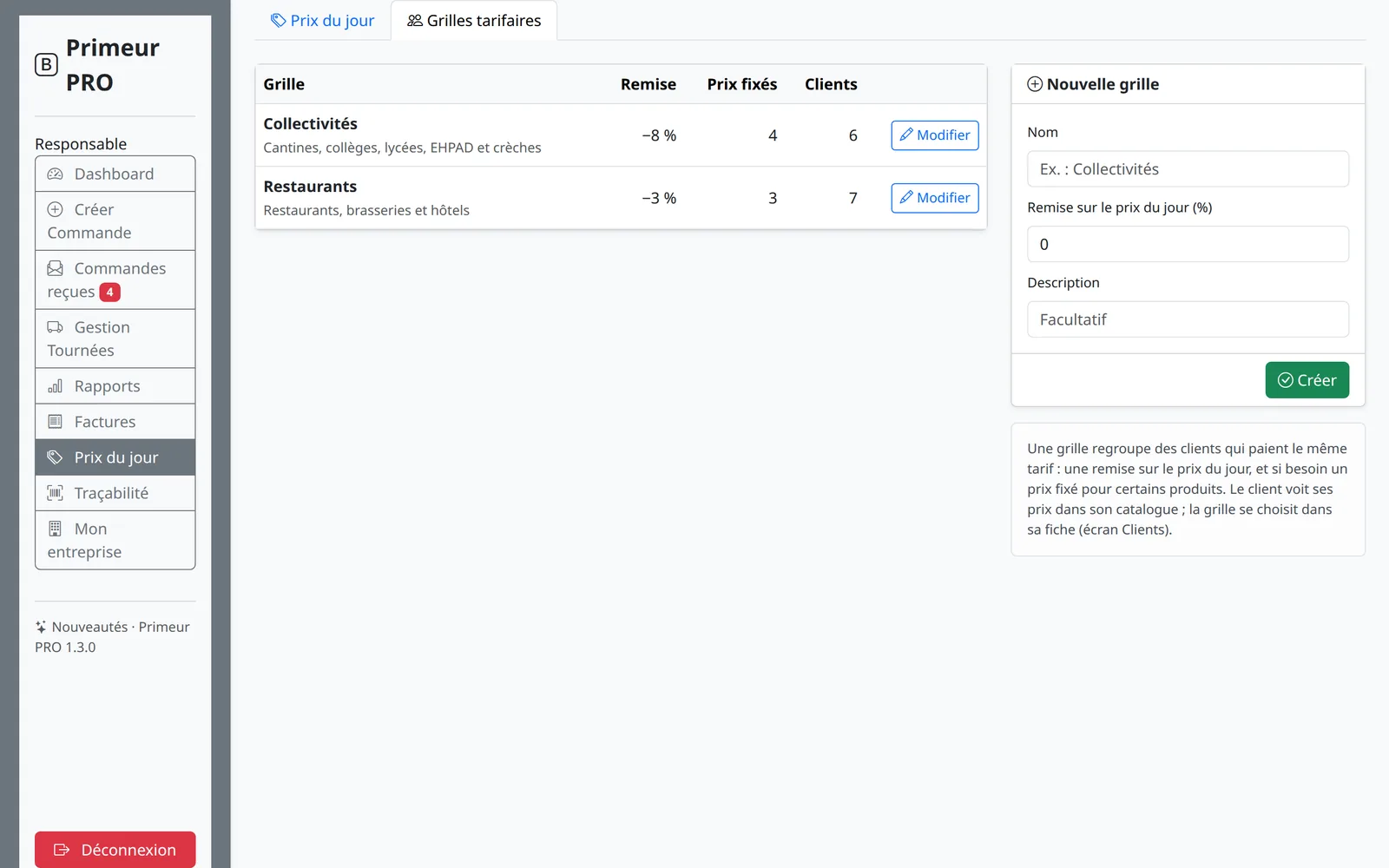
Task: Open the Dashboard sidebar entry
Action: 115,174
